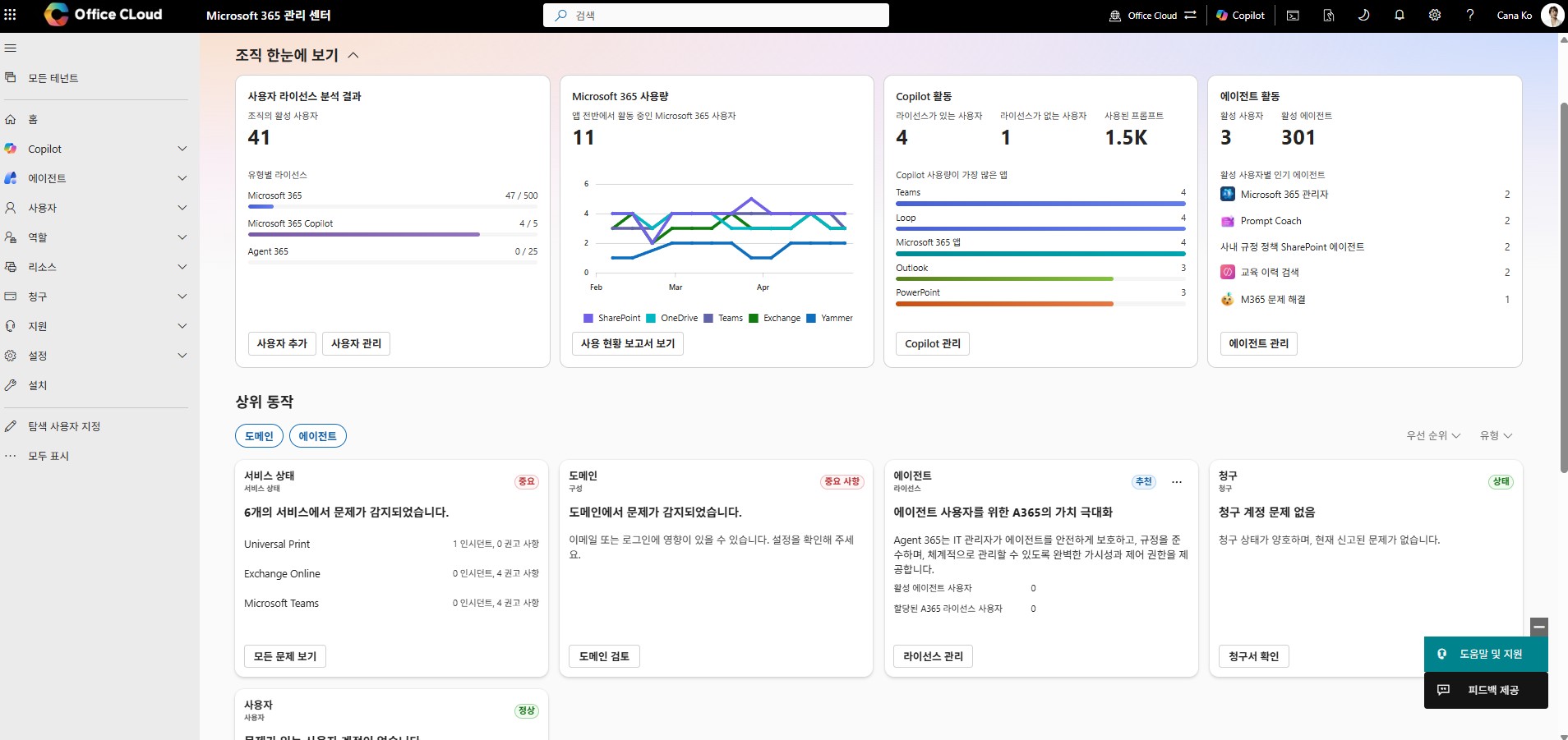Collapse the 조직 한눈에 보기 section
This screenshot has height=740, width=1568.
point(353,55)
